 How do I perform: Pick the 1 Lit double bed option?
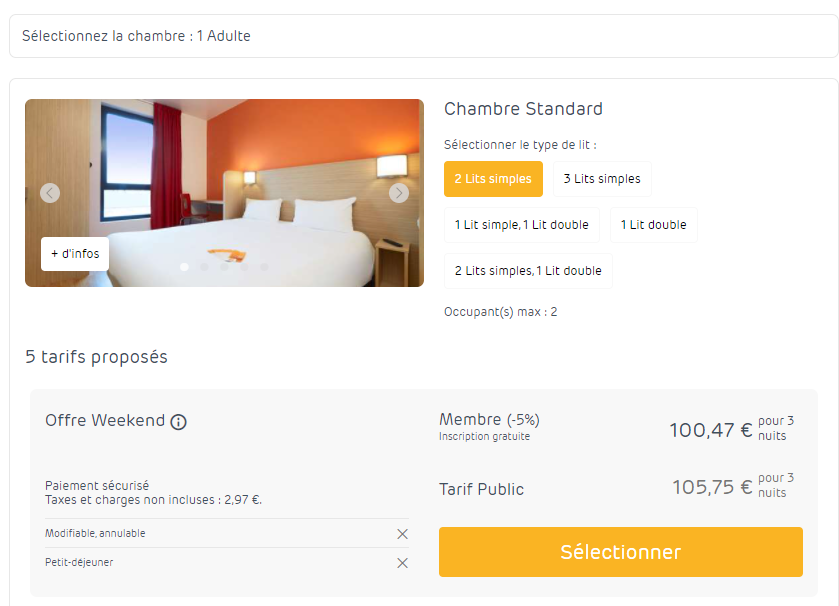654,225
